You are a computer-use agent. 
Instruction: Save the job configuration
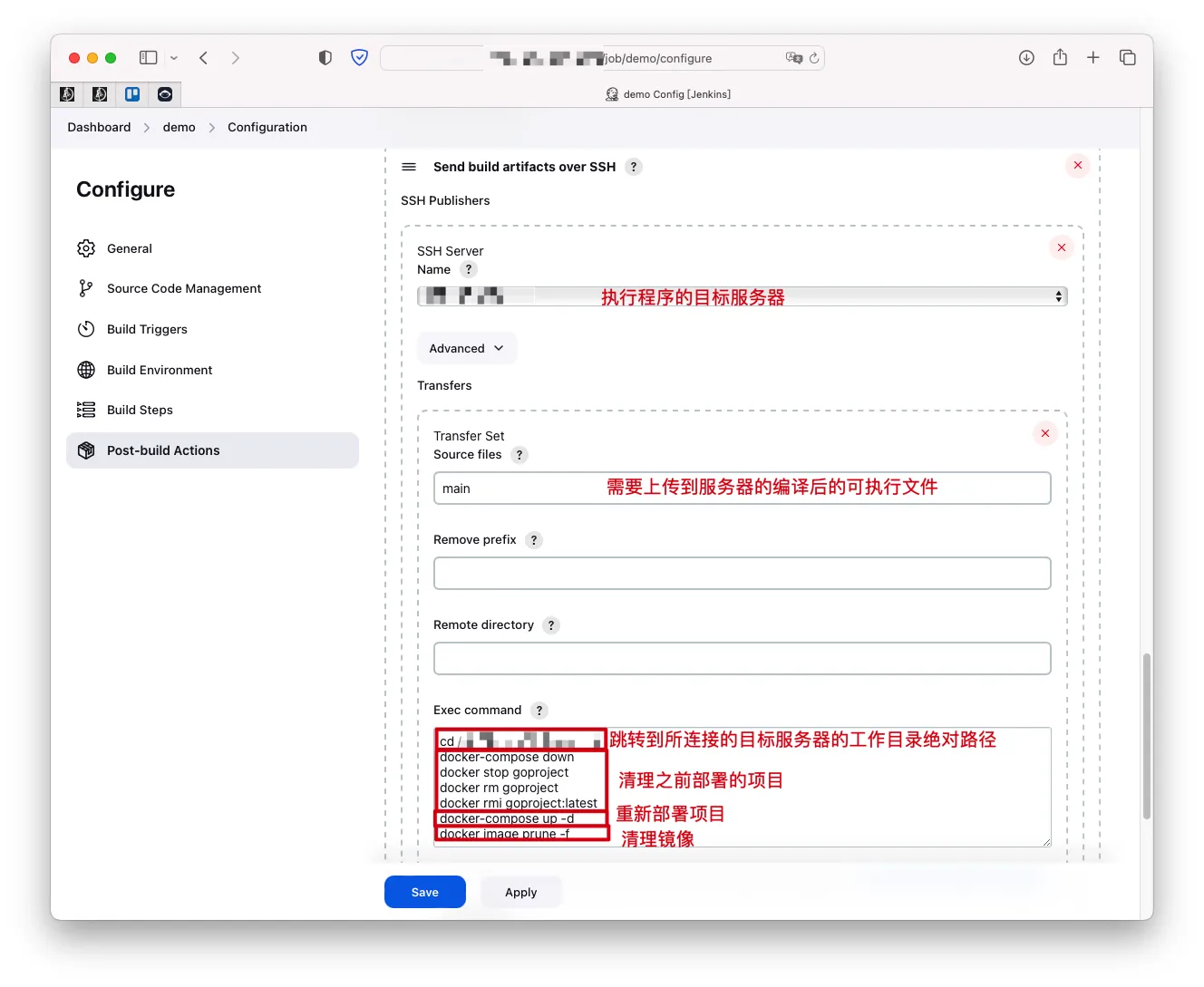click(x=424, y=892)
